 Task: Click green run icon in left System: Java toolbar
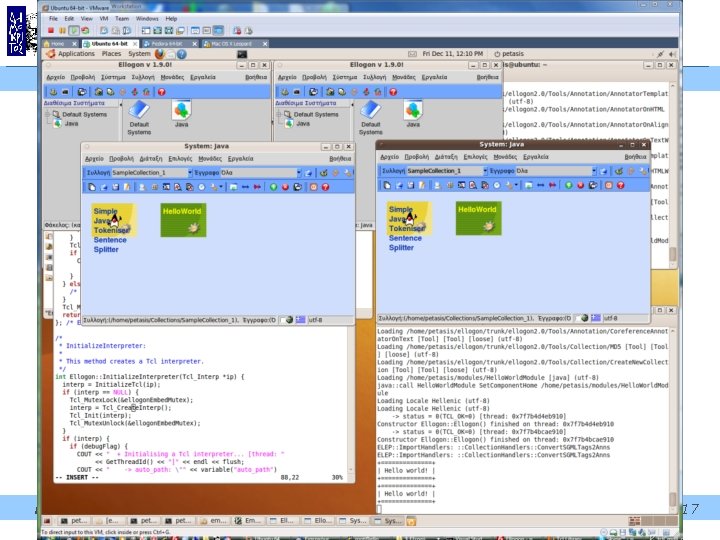coord(273,187)
